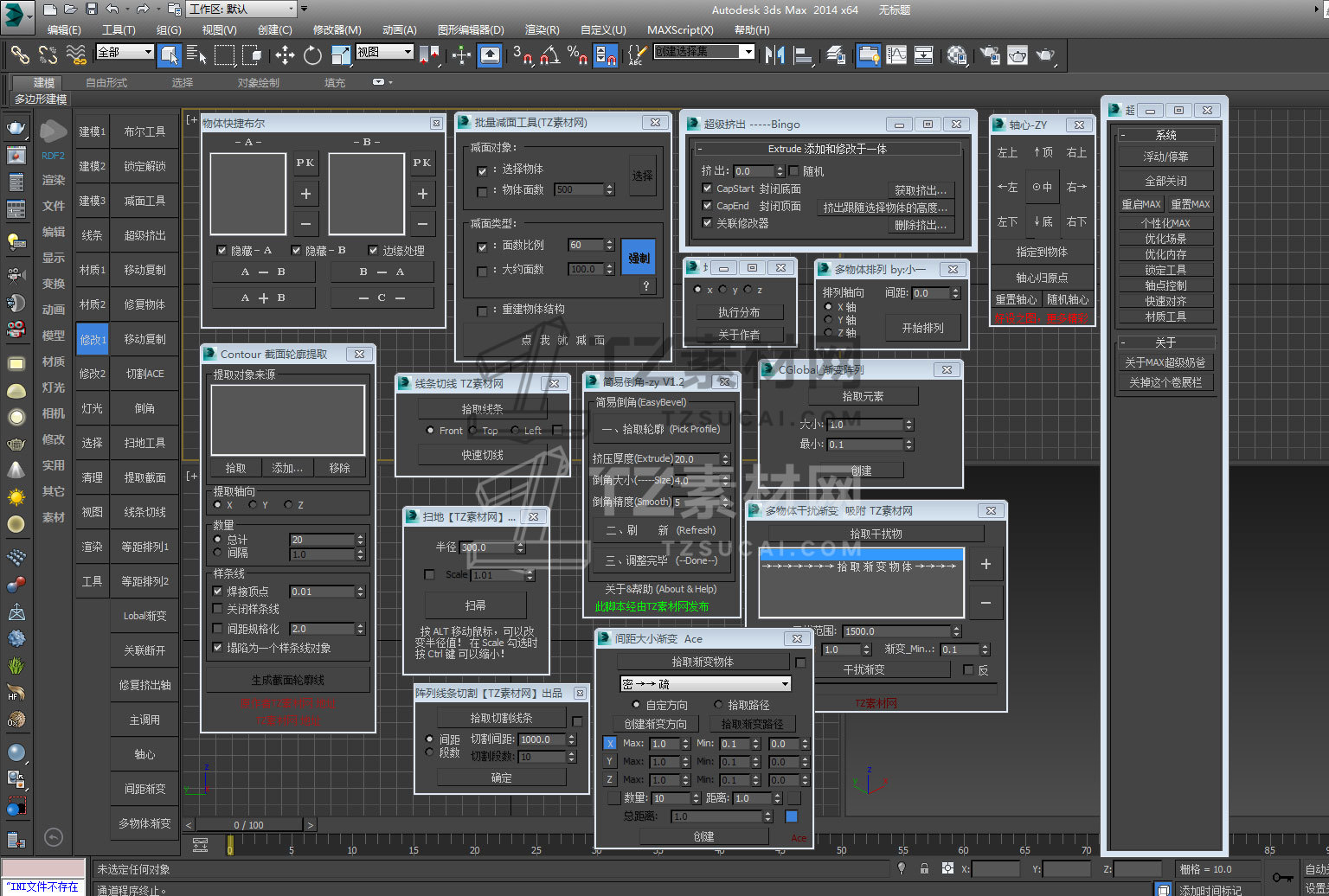Click the 半径 300.0 input field
The width and height of the screenshot is (1329, 896).
(487, 547)
